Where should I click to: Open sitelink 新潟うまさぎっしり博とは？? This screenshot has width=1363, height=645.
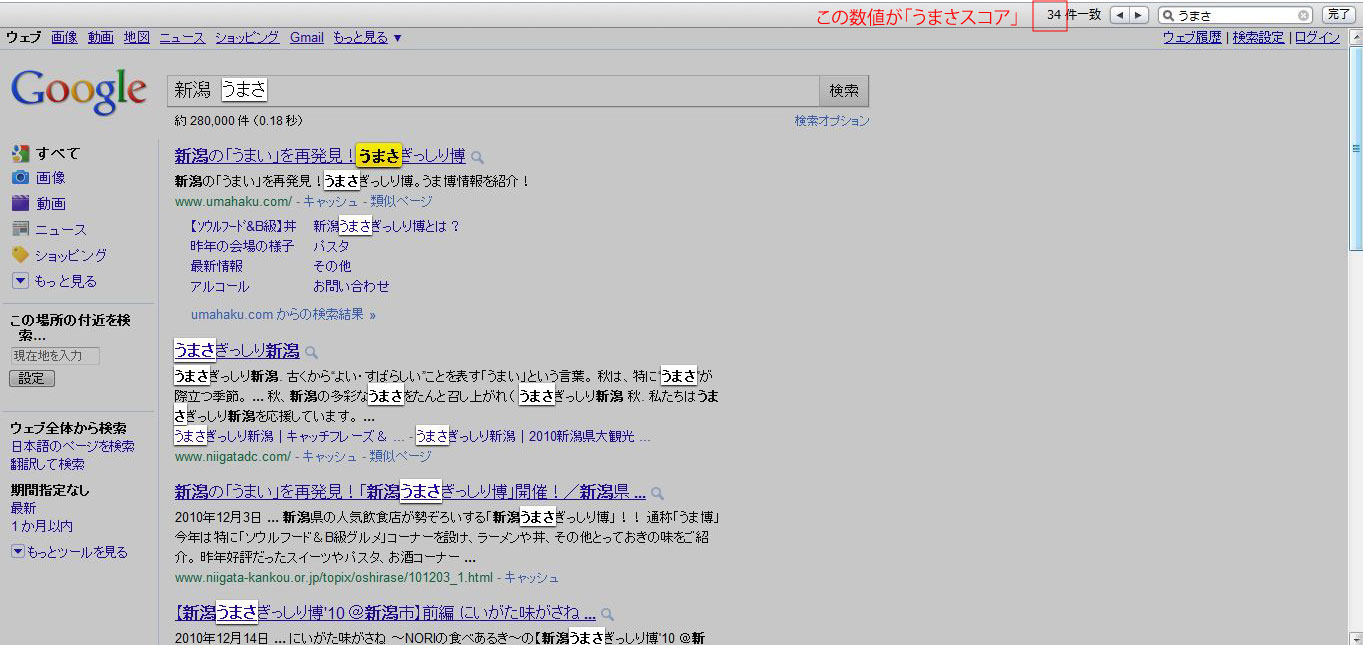[x=387, y=226]
